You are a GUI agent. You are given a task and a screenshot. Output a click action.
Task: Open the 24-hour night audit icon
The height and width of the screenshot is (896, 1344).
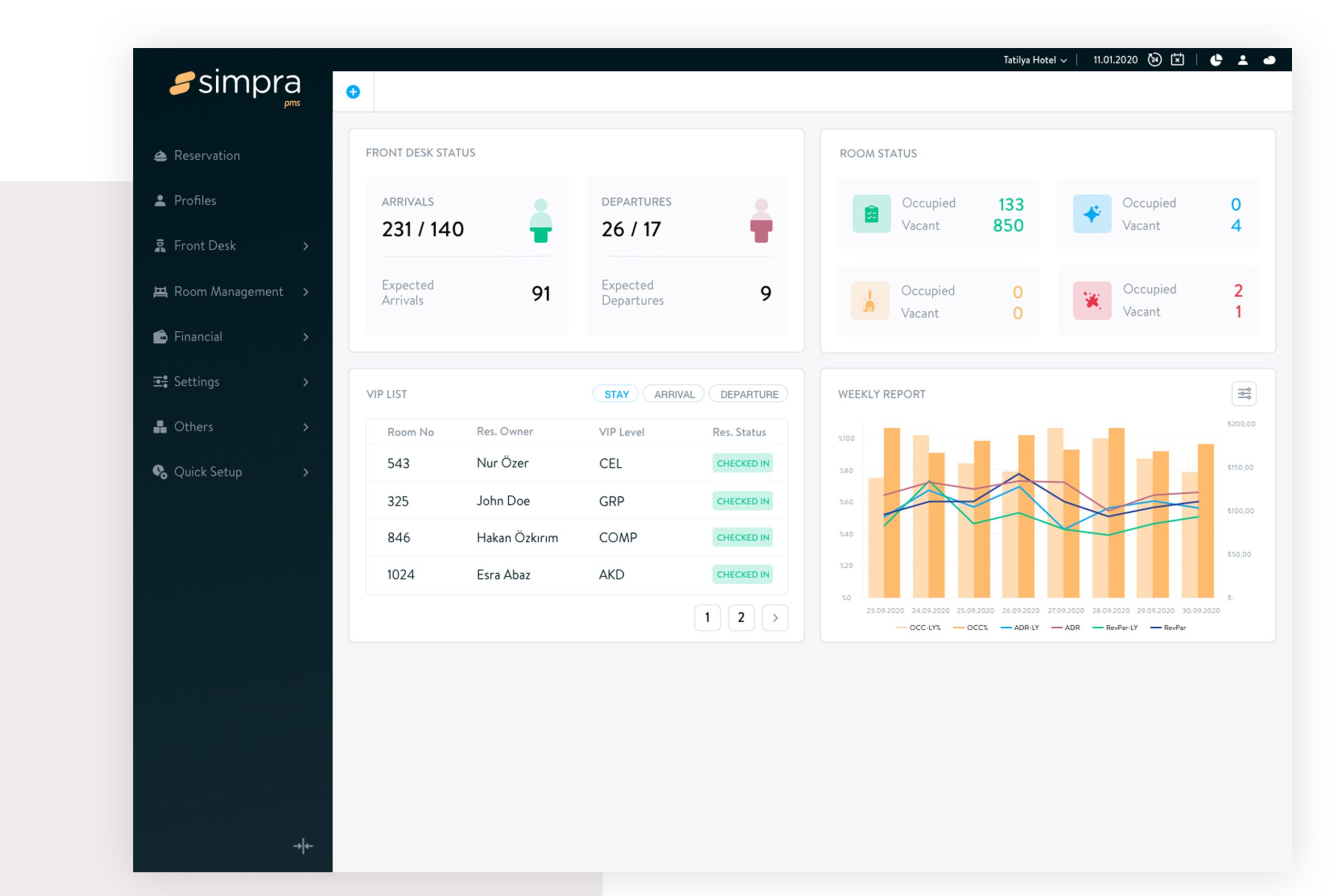click(x=1154, y=60)
